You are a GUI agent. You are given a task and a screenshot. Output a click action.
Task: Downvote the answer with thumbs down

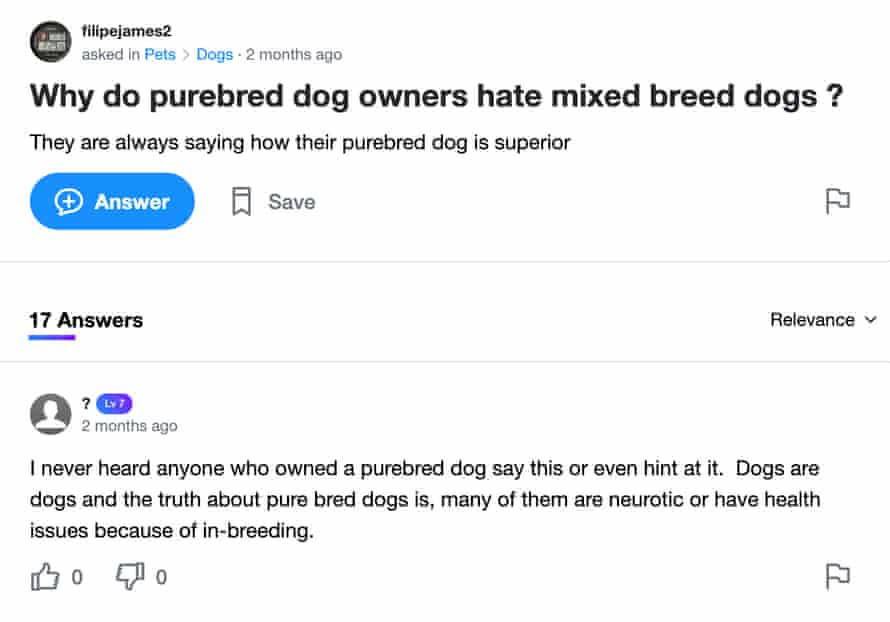tap(131, 576)
